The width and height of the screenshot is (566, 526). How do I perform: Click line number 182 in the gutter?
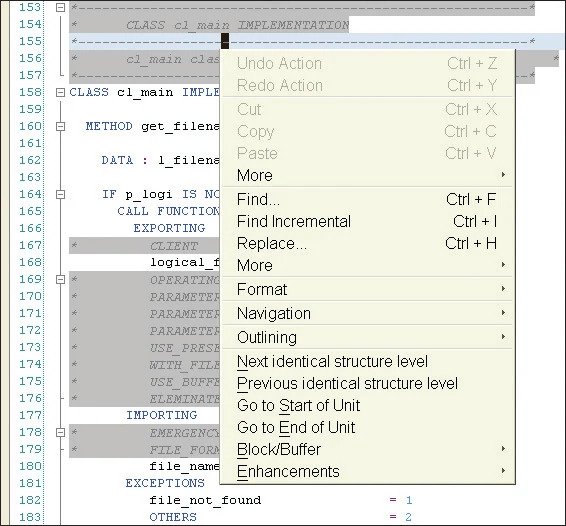pos(30,500)
